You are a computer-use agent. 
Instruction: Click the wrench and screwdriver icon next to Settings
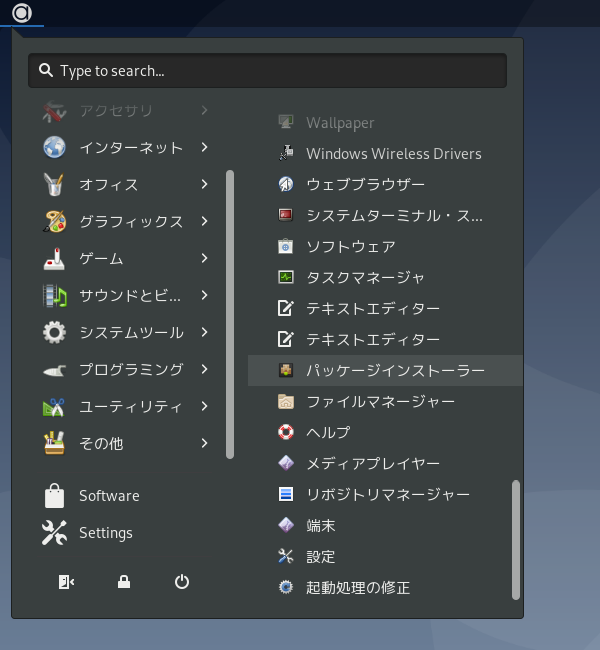point(54,533)
